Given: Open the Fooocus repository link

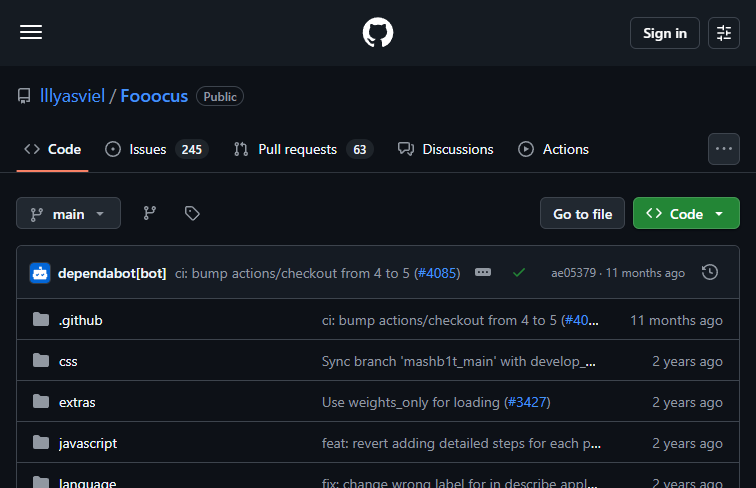Looking at the screenshot, I should (154, 96).
